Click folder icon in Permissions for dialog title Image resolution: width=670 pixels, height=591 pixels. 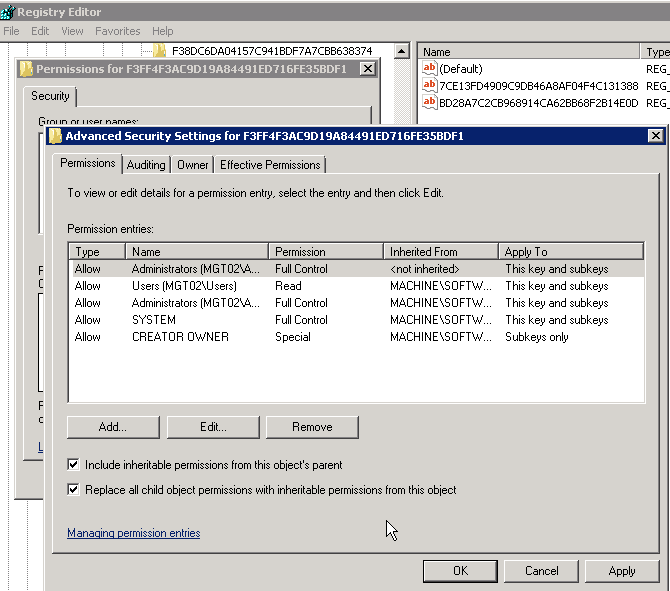(26, 69)
